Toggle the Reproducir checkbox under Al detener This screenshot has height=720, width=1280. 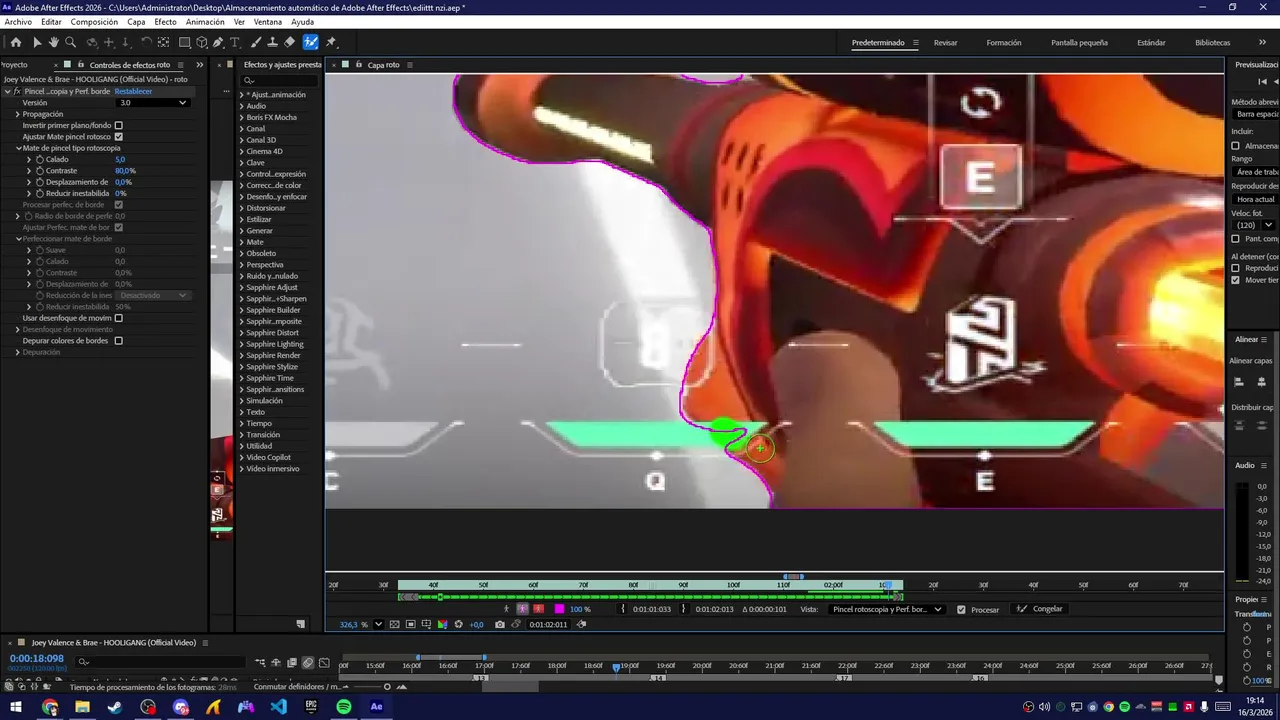coord(1235,268)
